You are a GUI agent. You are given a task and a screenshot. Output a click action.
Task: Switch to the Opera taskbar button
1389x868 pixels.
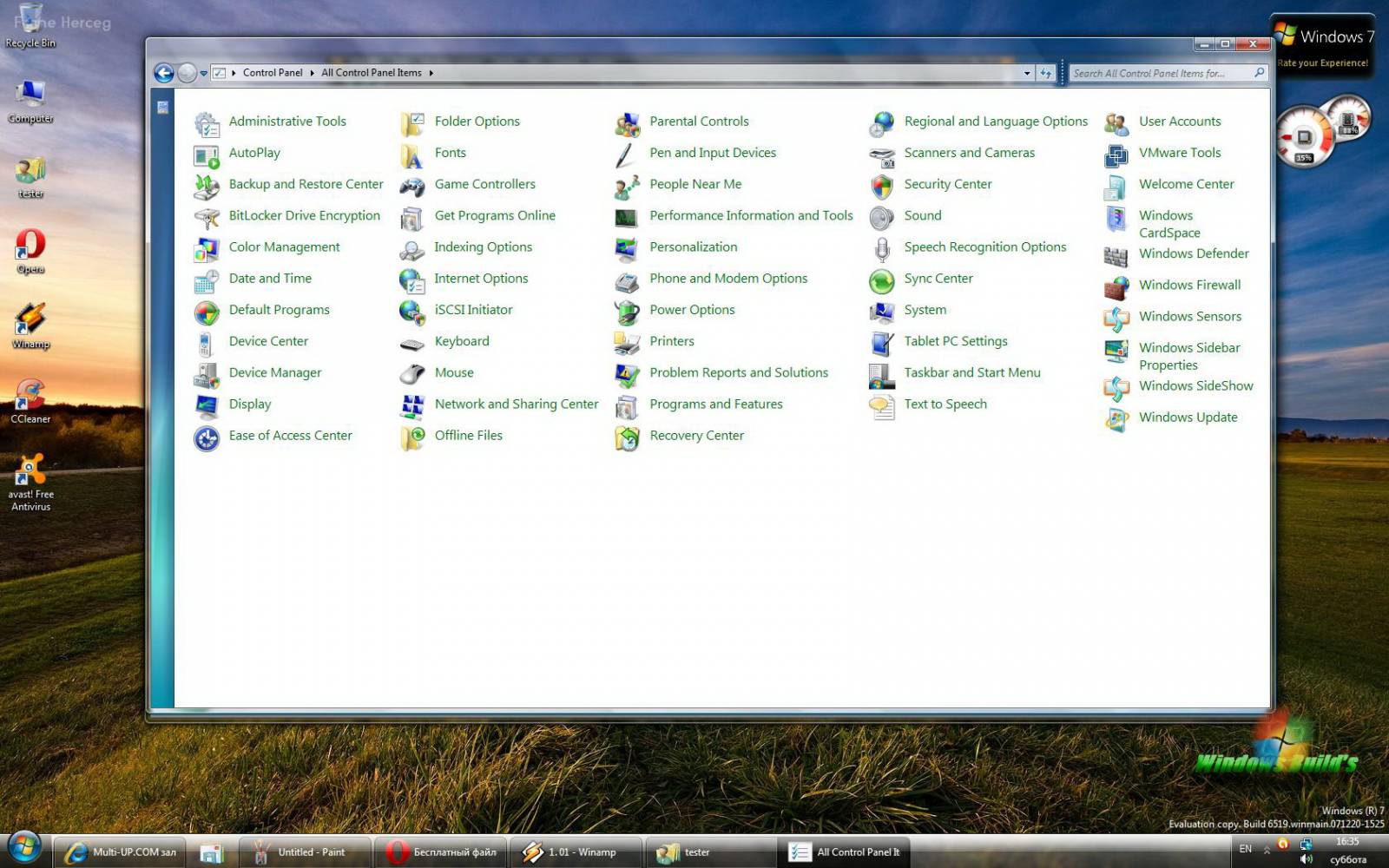point(441,852)
